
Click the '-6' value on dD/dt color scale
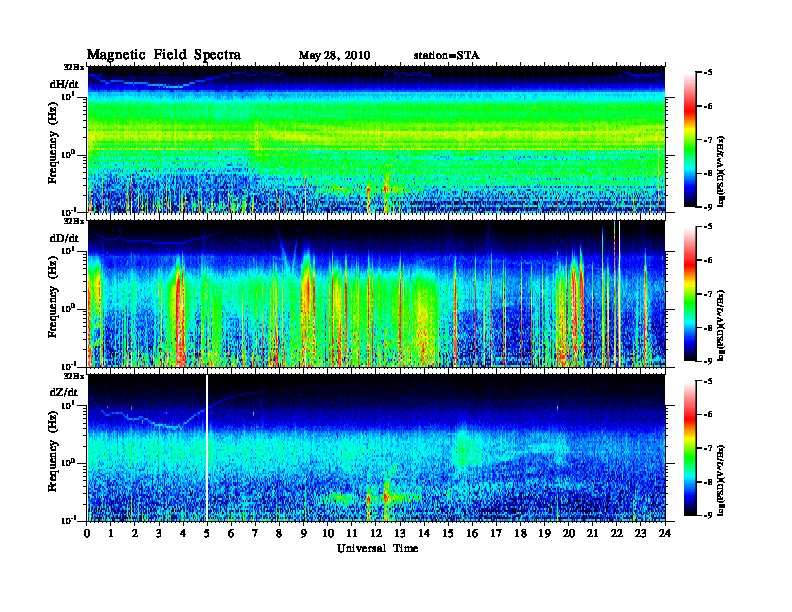(x=708, y=261)
